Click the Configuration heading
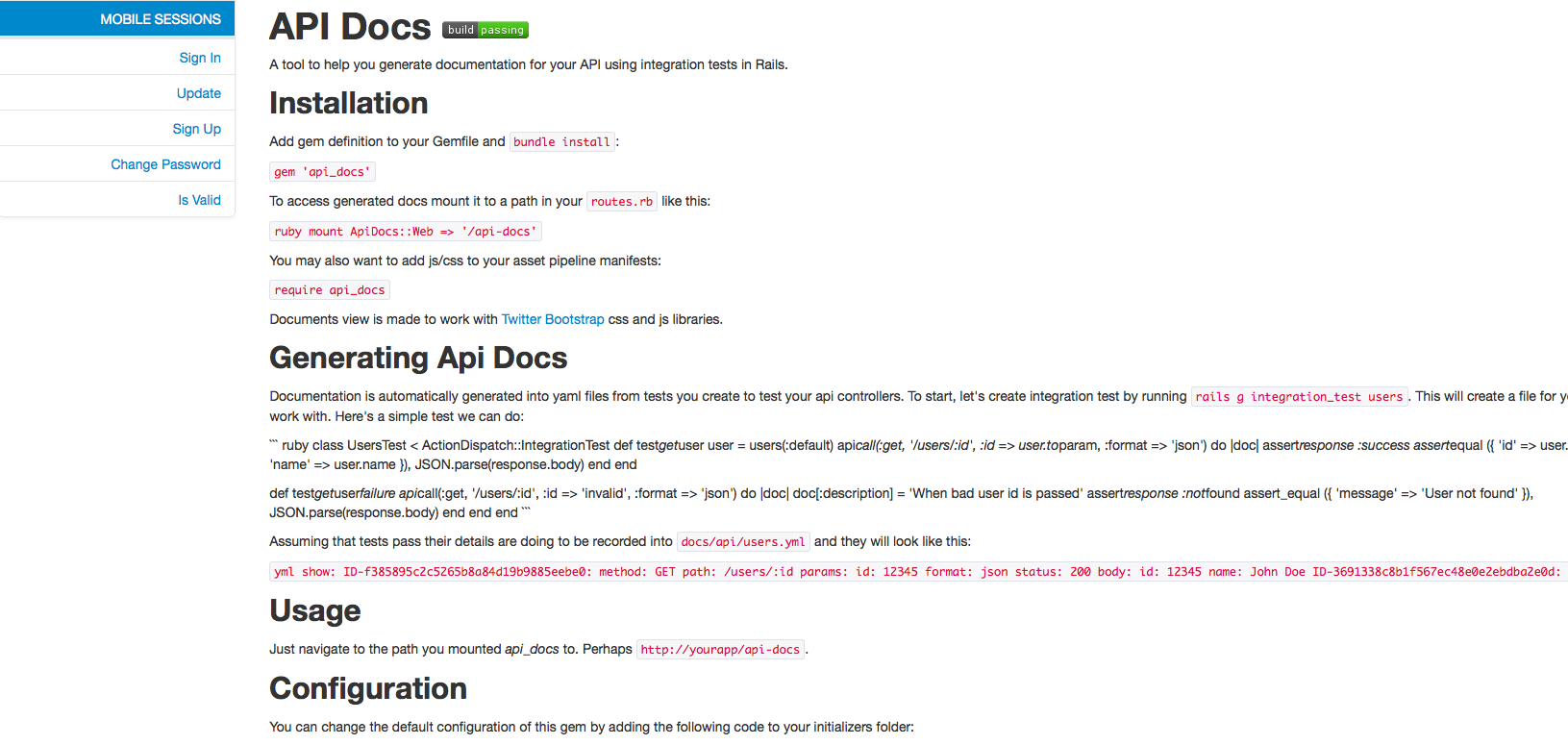1568x745 pixels. (368, 688)
